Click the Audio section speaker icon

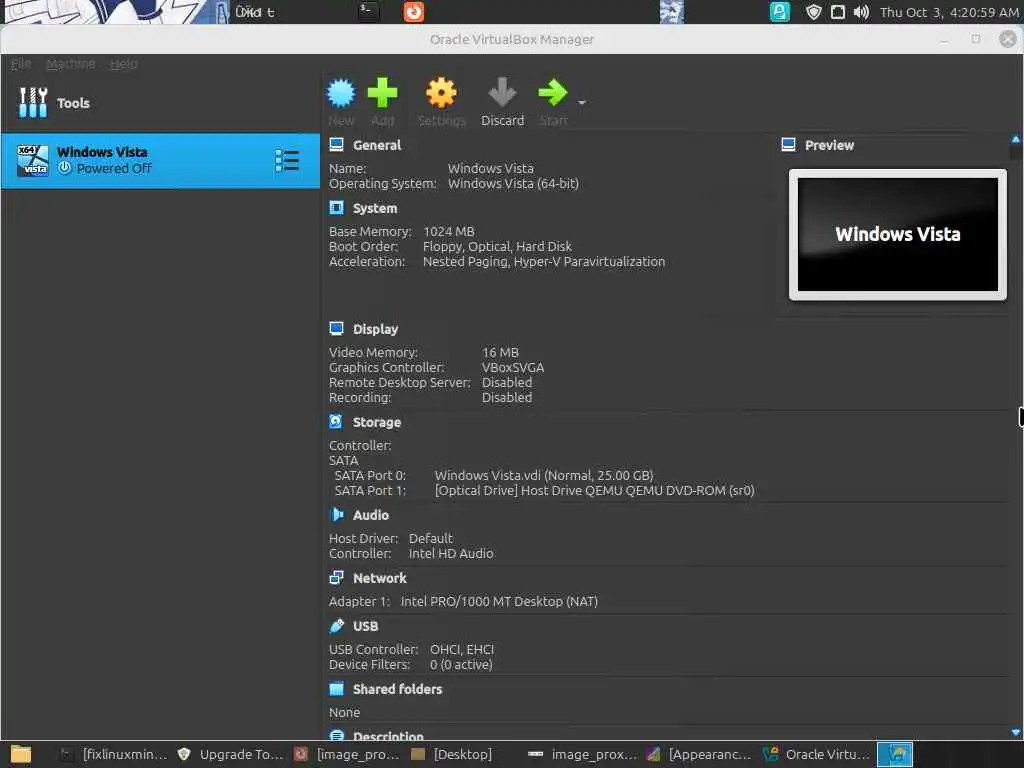[x=336, y=515]
